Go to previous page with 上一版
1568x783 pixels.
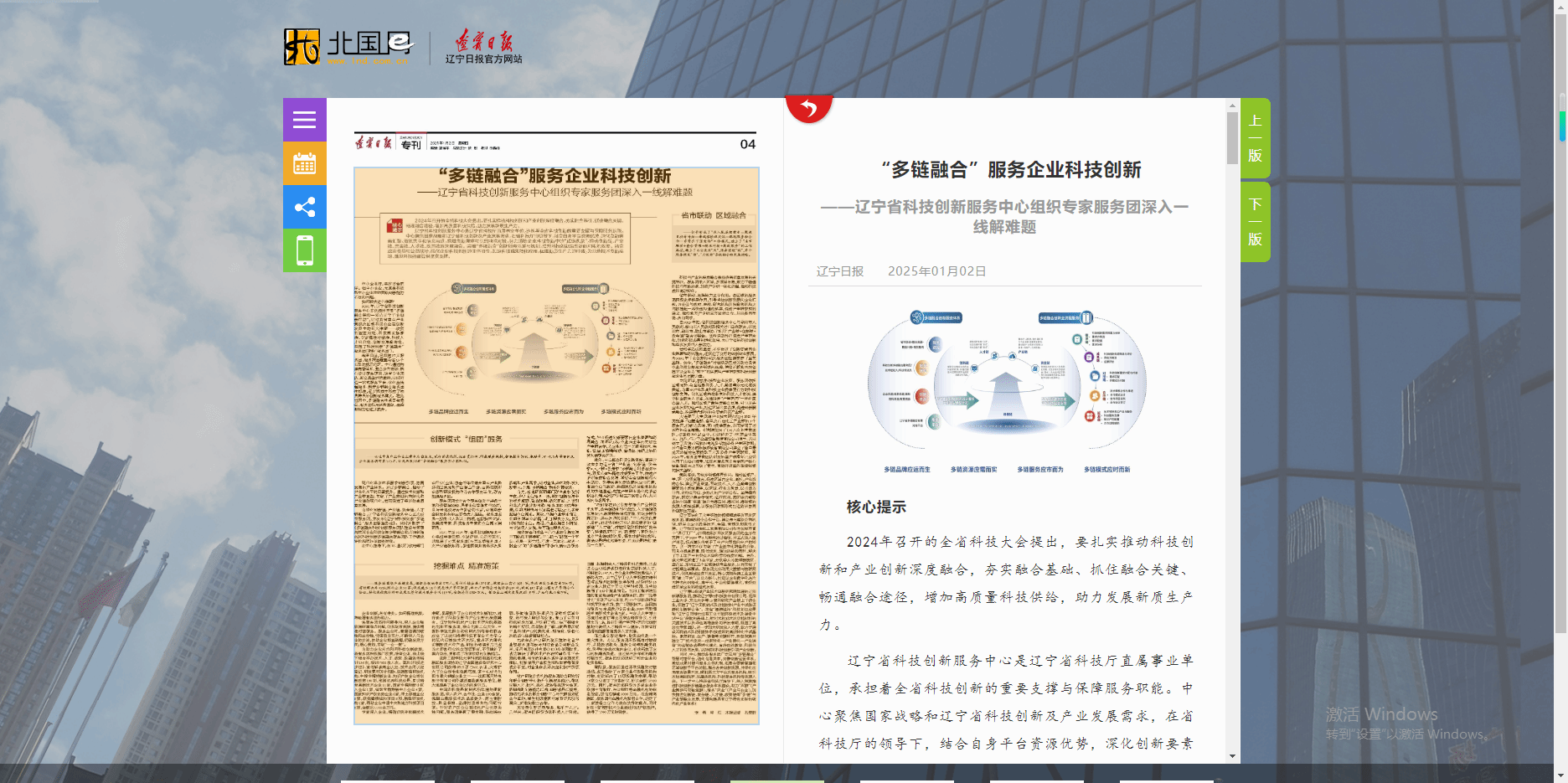point(1255,138)
